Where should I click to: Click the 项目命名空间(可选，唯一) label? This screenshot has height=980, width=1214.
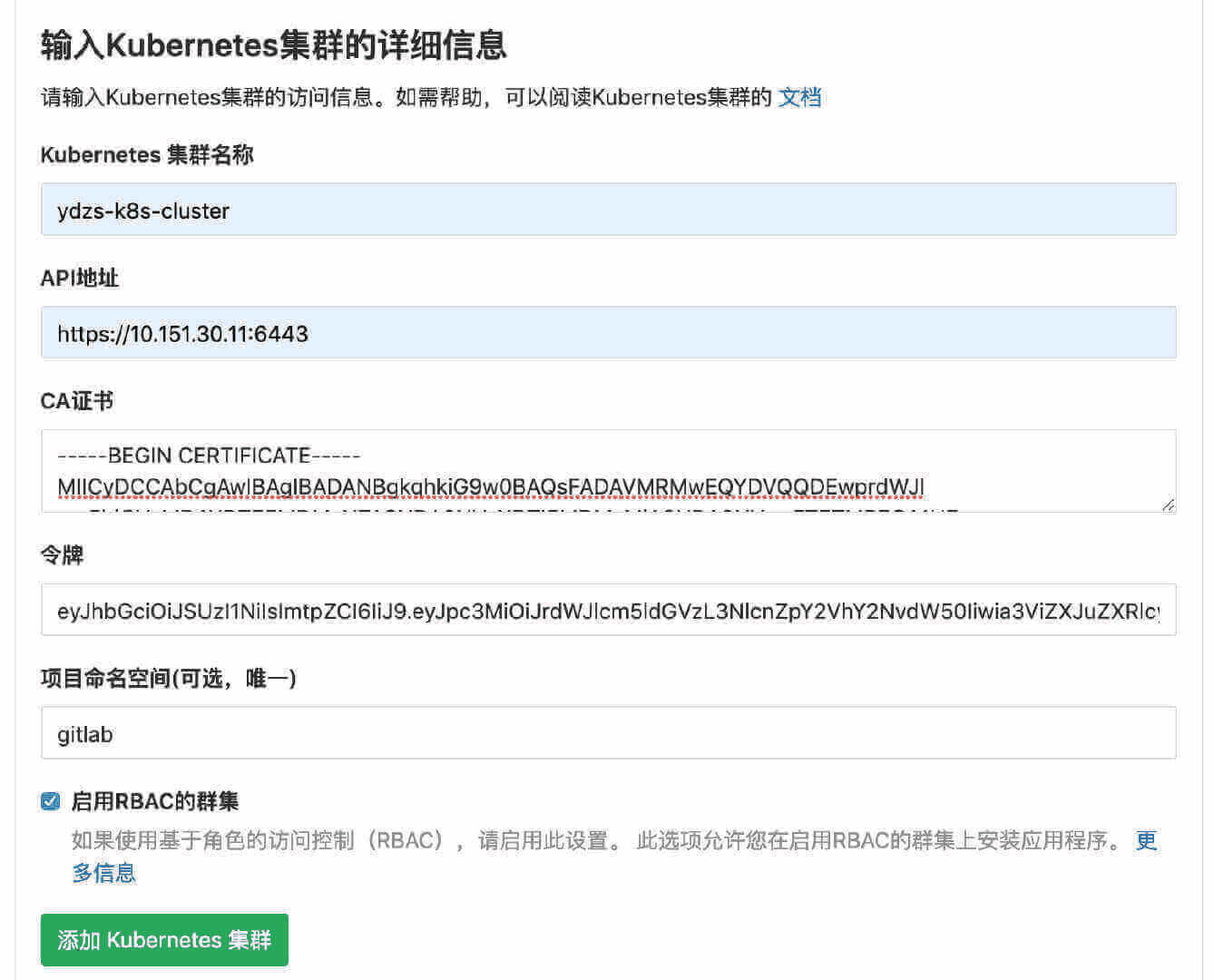169,679
